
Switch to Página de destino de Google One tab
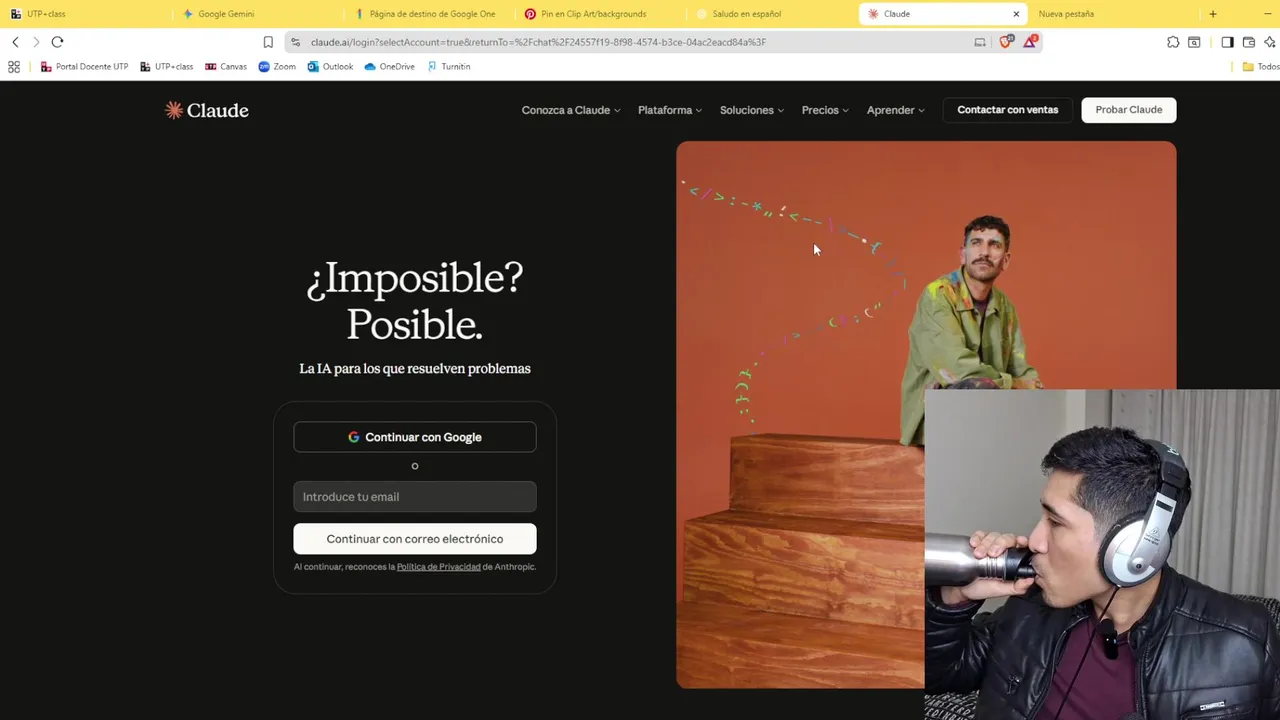coord(428,14)
